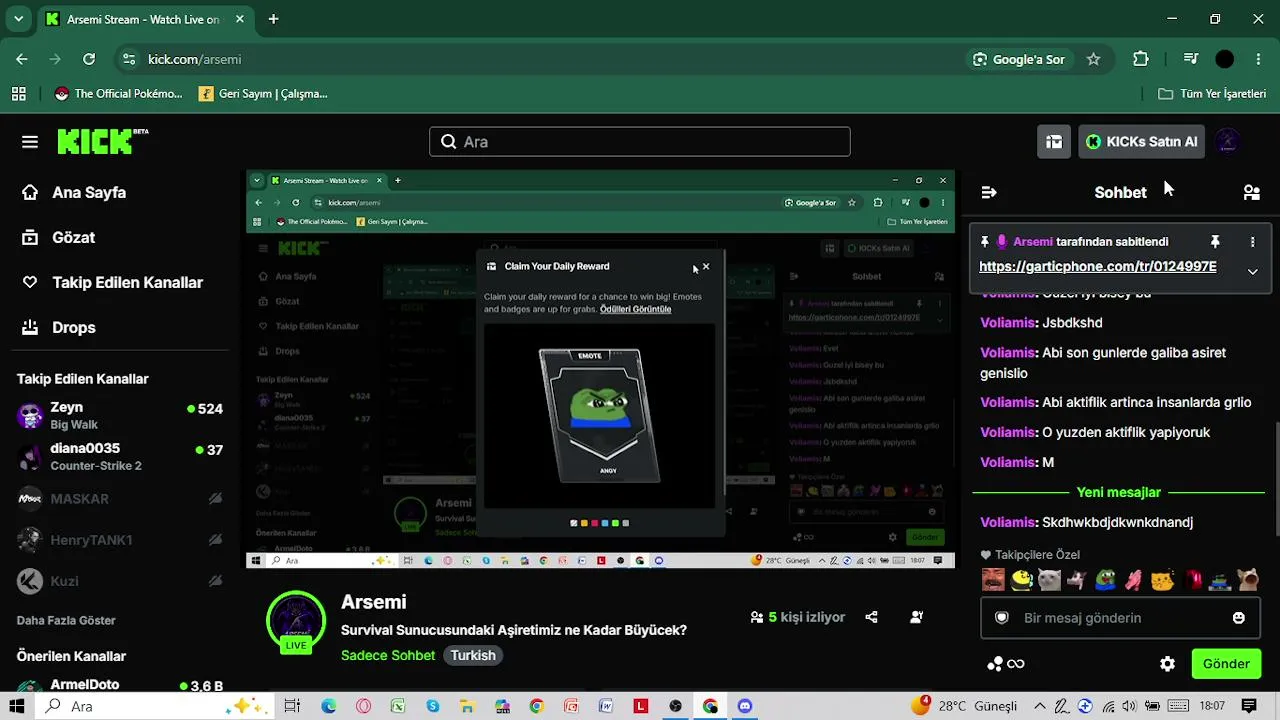Viewport: 1280px width, 720px height.
Task: Click the Windows taskbar search box
Action: tap(154, 706)
